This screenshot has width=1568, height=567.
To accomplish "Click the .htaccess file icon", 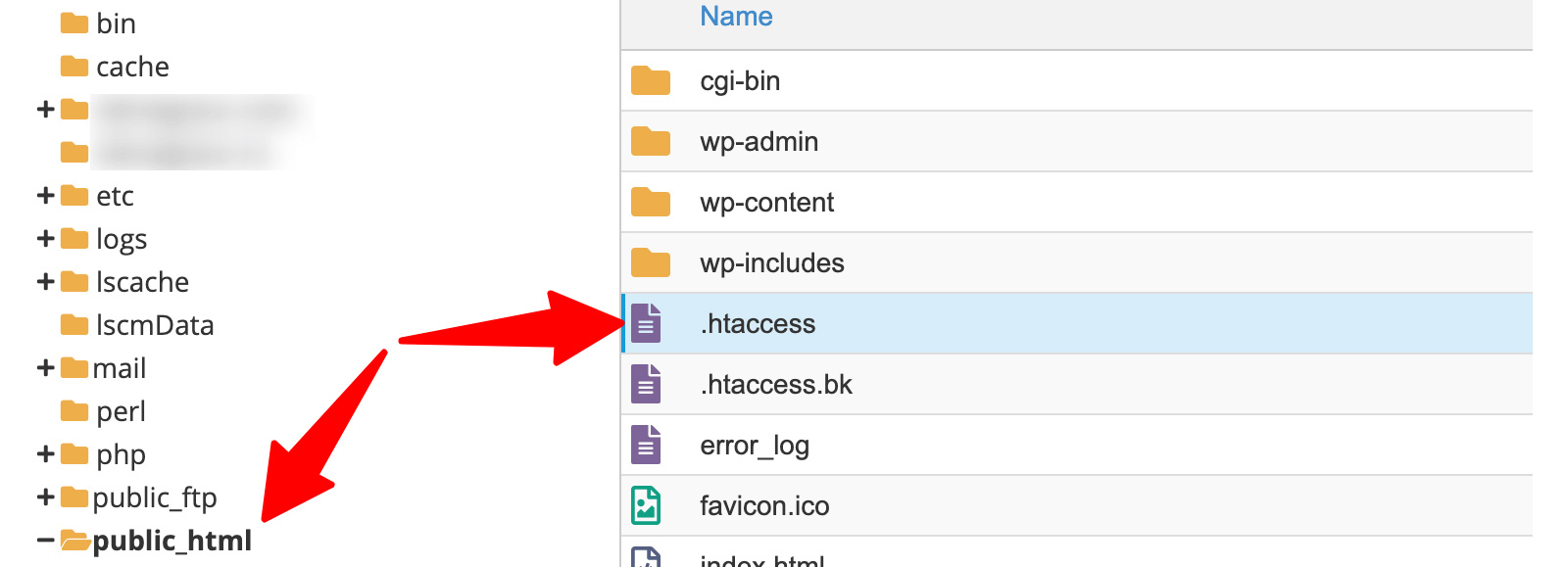I will 646,324.
